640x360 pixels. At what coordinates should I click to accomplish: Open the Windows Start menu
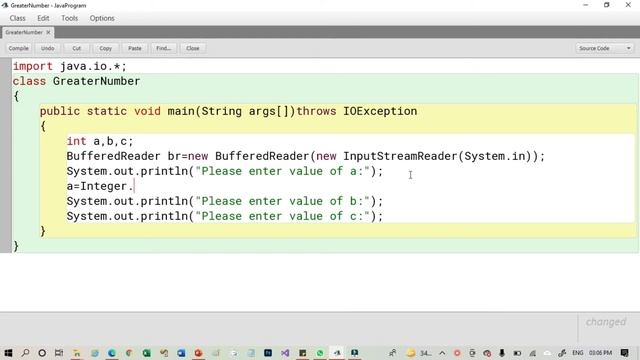(x=8, y=353)
